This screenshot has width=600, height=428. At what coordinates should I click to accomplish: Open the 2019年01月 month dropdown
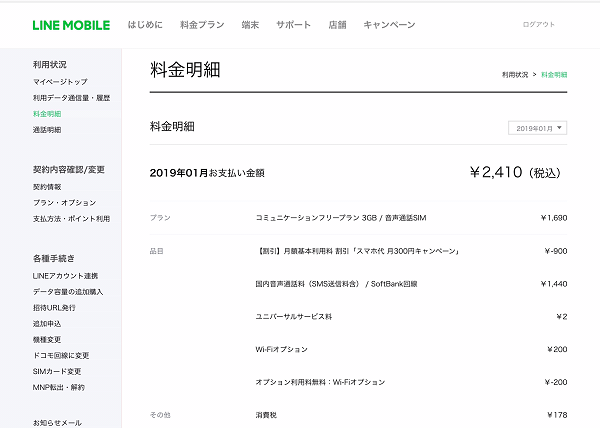537,128
